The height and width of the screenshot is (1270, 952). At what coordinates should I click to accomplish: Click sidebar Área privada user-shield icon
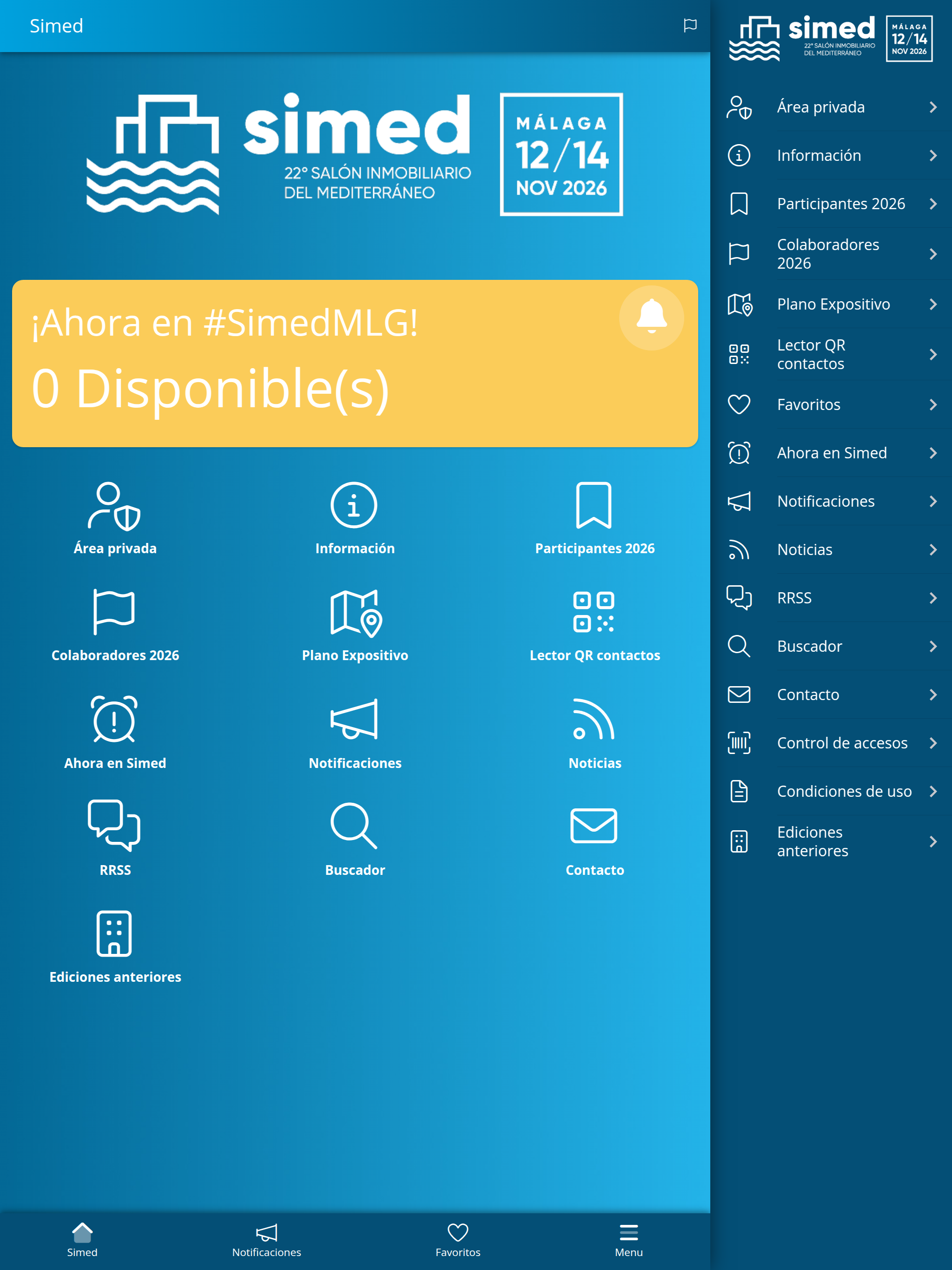coord(739,107)
